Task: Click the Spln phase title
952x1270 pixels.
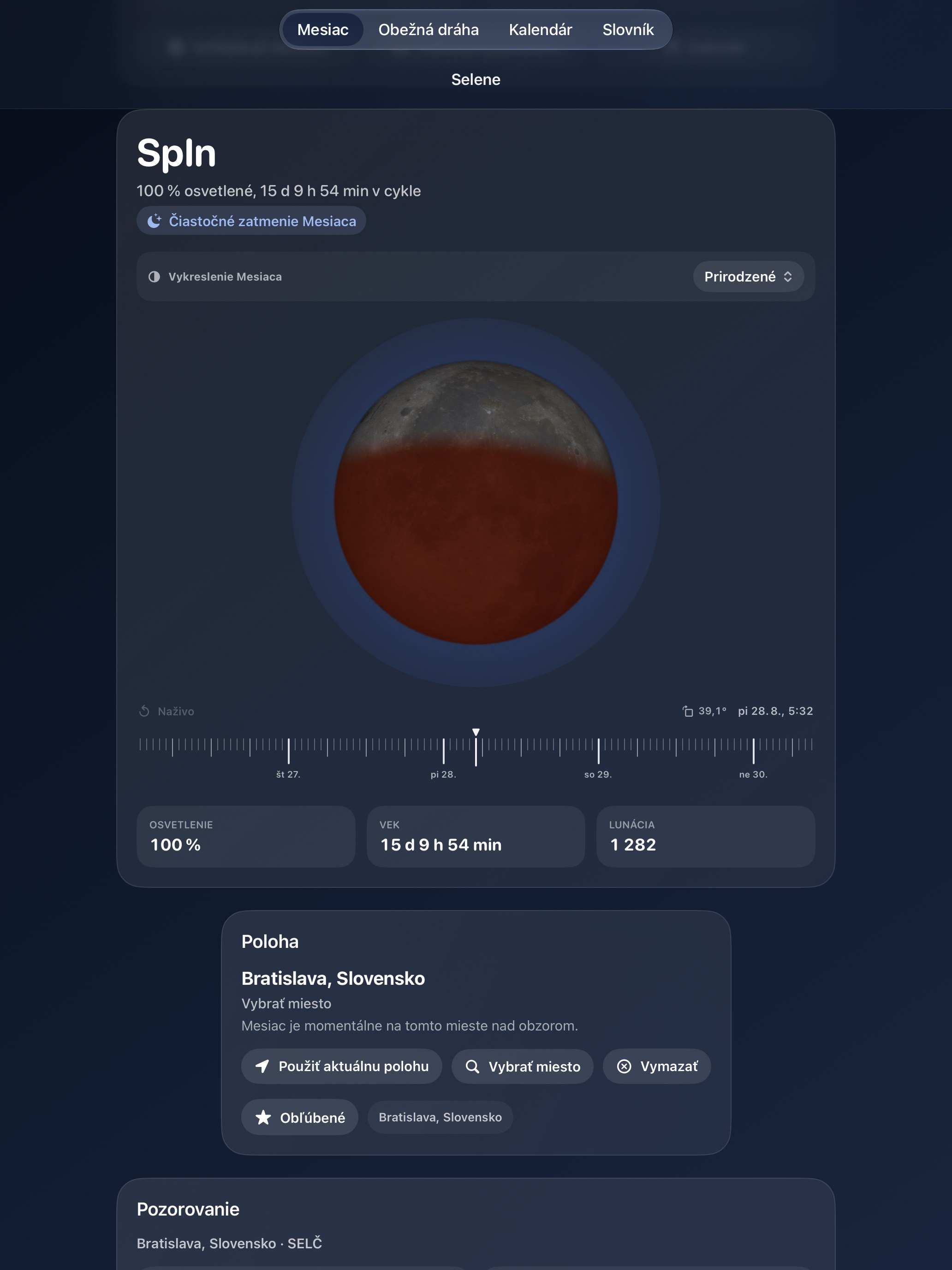Action: pyautogui.click(x=176, y=153)
